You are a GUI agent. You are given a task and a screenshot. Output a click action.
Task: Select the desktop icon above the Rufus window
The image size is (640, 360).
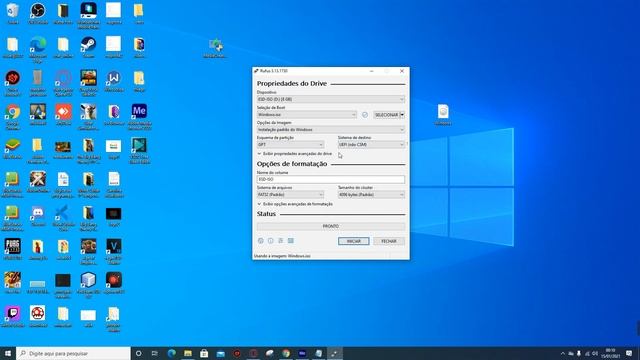(x=215, y=48)
